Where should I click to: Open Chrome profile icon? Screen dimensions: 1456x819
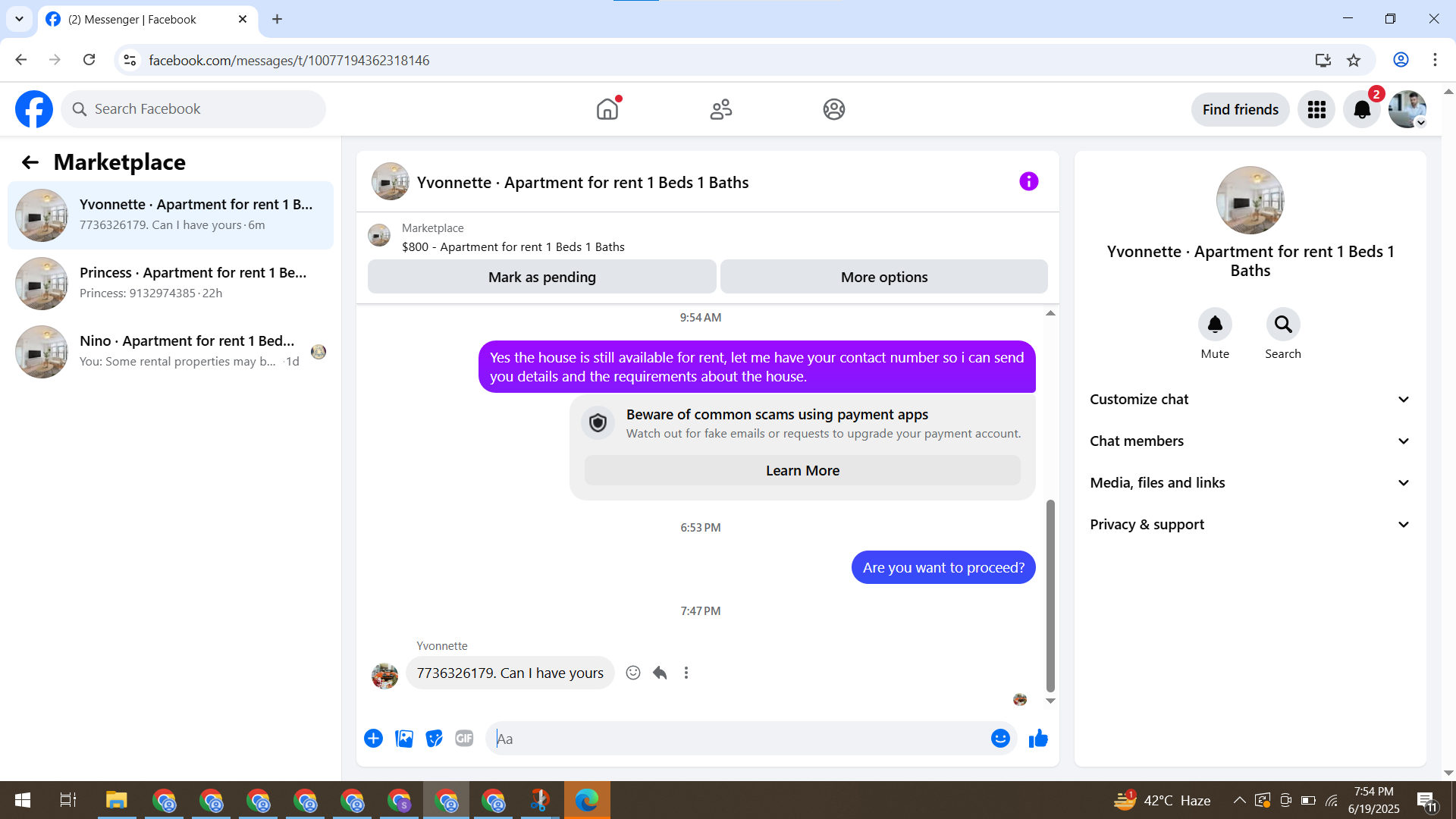pyautogui.click(x=1401, y=60)
